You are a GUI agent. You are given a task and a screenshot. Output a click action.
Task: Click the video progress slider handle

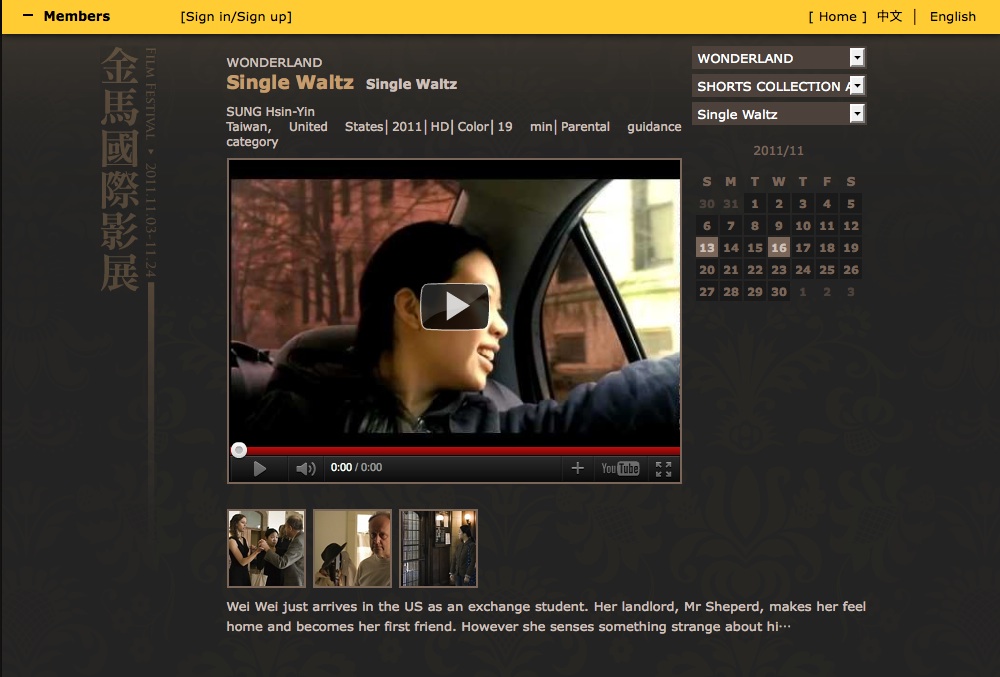tap(239, 450)
